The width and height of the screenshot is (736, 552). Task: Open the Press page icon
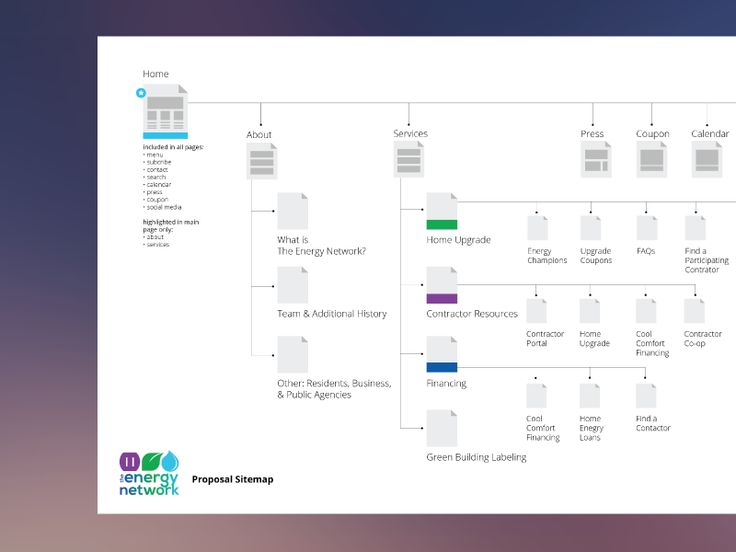click(x=596, y=159)
